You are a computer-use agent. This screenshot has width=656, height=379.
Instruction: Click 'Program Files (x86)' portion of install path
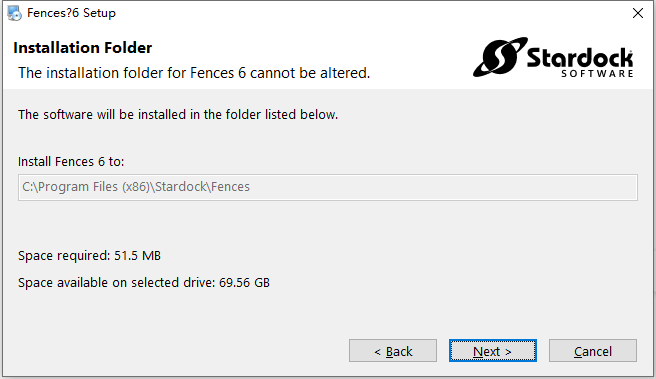tap(94, 187)
